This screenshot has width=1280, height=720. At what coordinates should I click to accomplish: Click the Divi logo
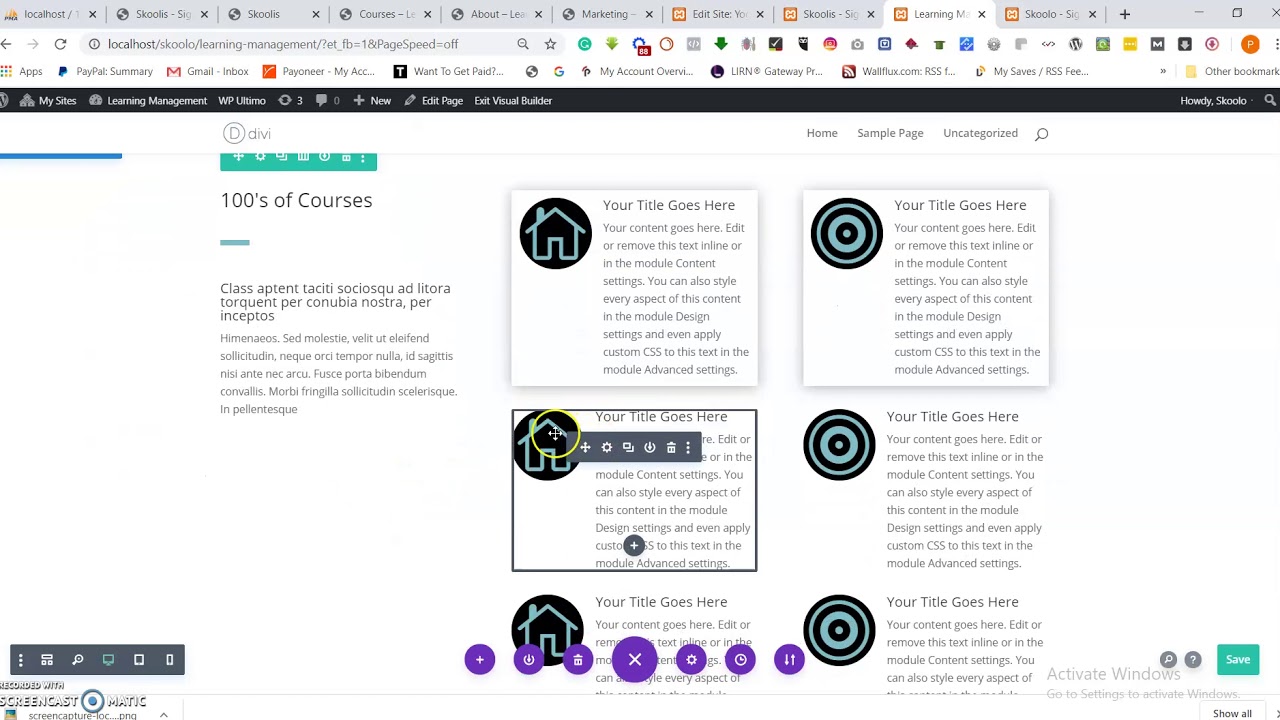coord(247,133)
